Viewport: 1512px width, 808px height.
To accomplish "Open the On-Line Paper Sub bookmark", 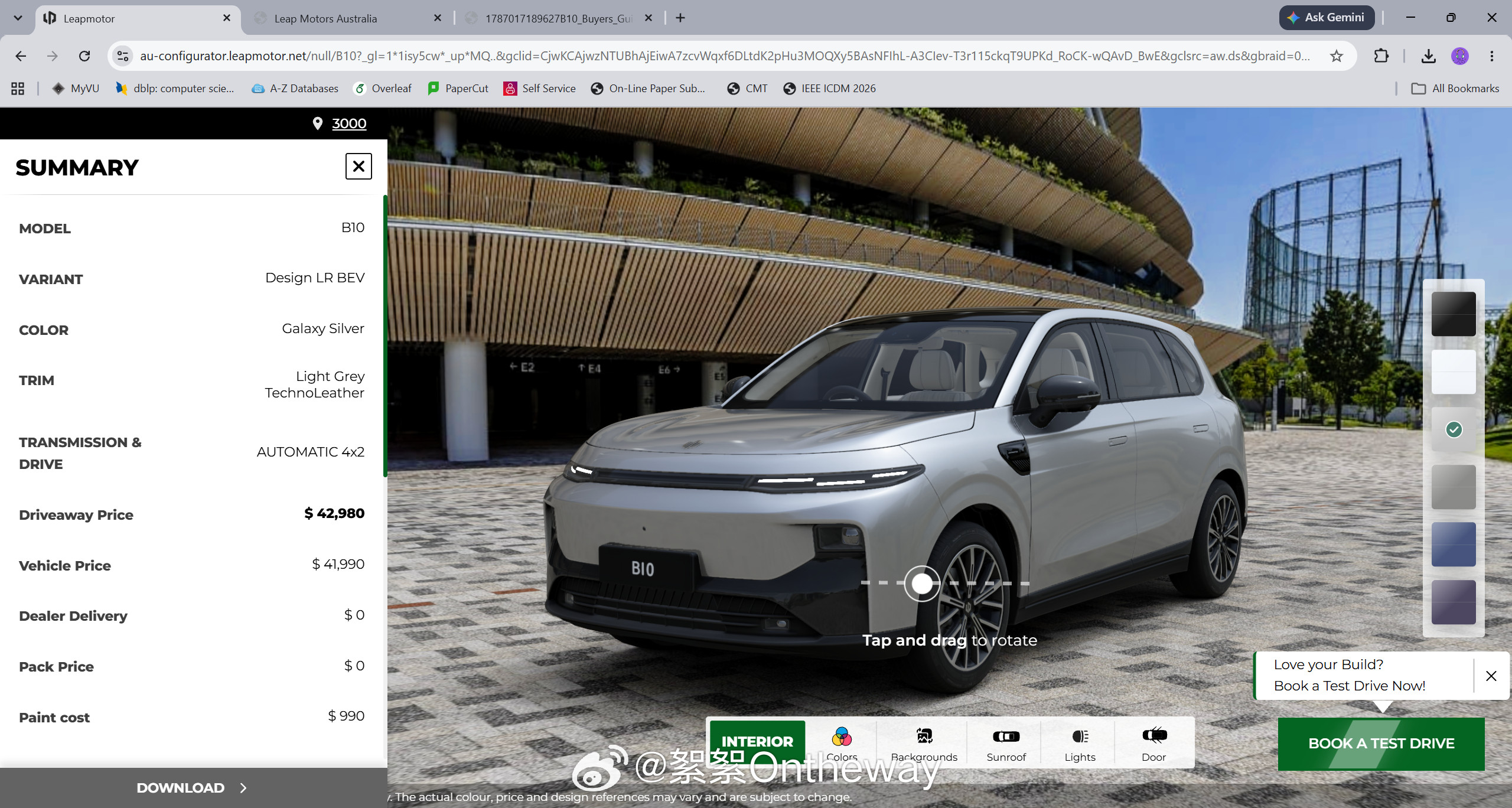I will 649,89.
